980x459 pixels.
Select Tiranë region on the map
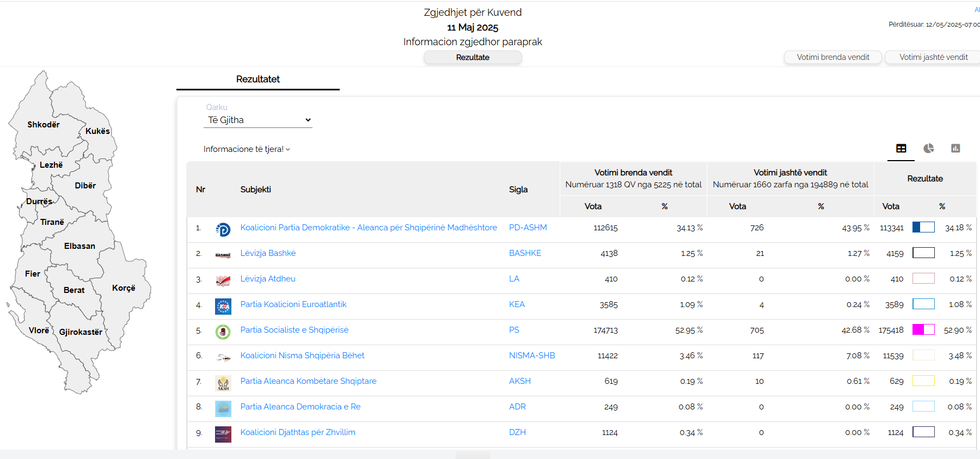click(52, 221)
